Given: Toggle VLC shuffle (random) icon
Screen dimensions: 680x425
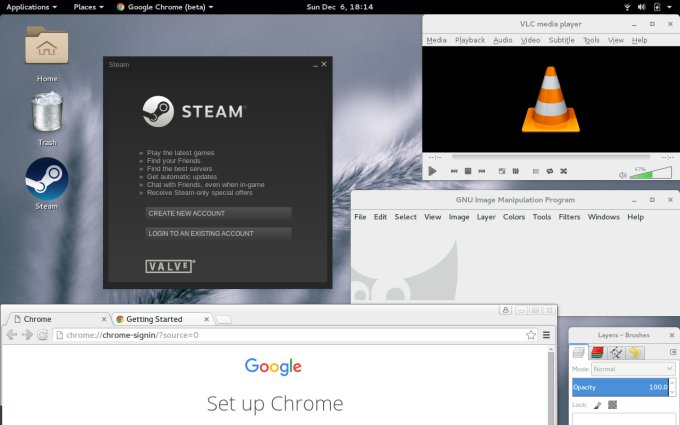Looking at the screenshot, I should [563, 171].
